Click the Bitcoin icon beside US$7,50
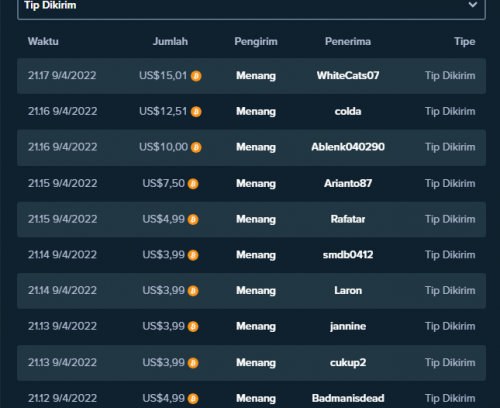This screenshot has height=408, width=500. coord(193,184)
